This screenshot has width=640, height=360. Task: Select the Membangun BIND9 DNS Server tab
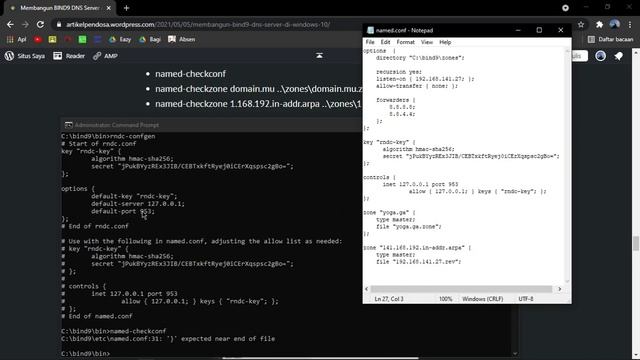(60, 8)
